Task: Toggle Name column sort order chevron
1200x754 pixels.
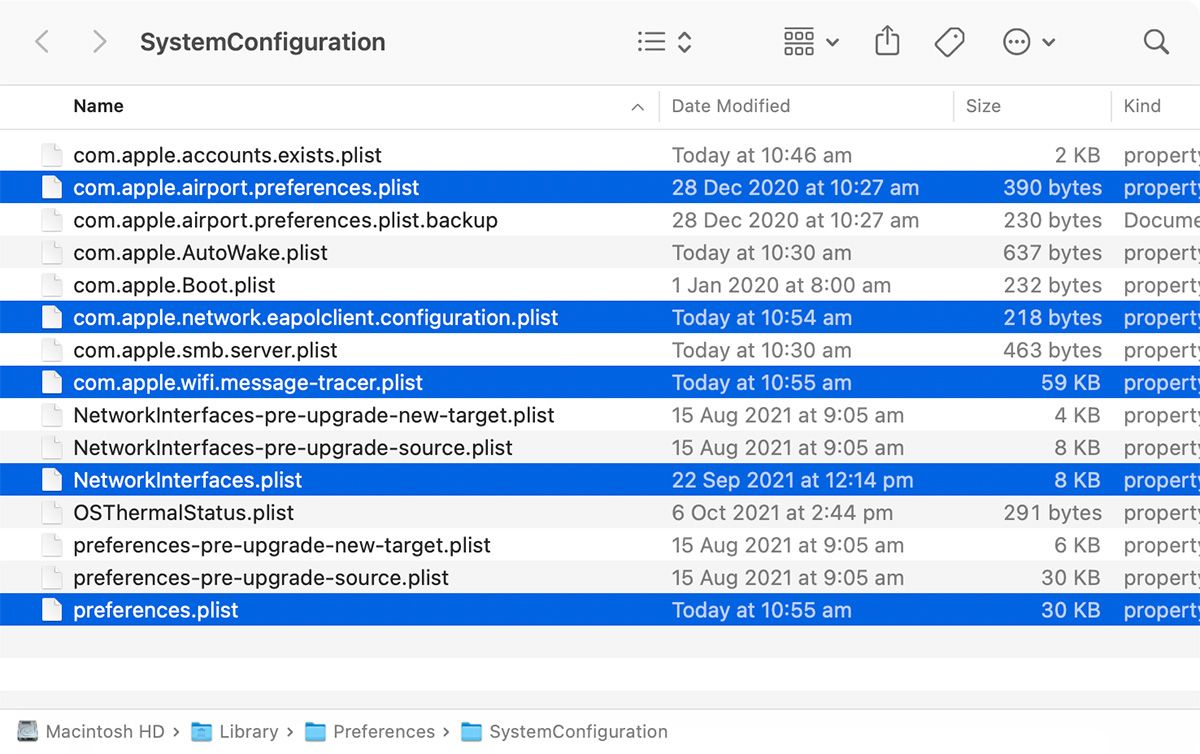Action: (638, 107)
